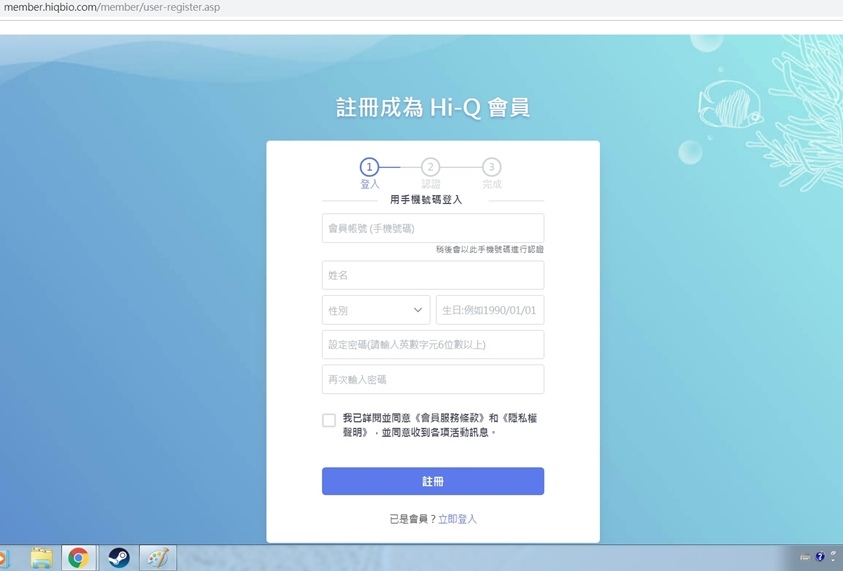843x571 pixels.
Task: Focus the 生日 birthday input field
Action: tap(490, 310)
